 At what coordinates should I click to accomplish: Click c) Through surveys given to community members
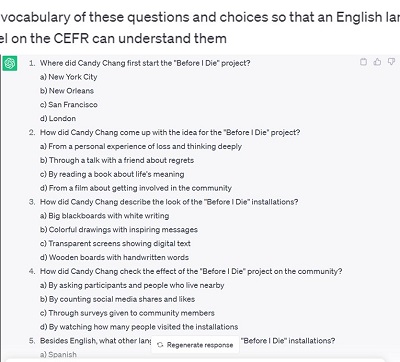127,313
